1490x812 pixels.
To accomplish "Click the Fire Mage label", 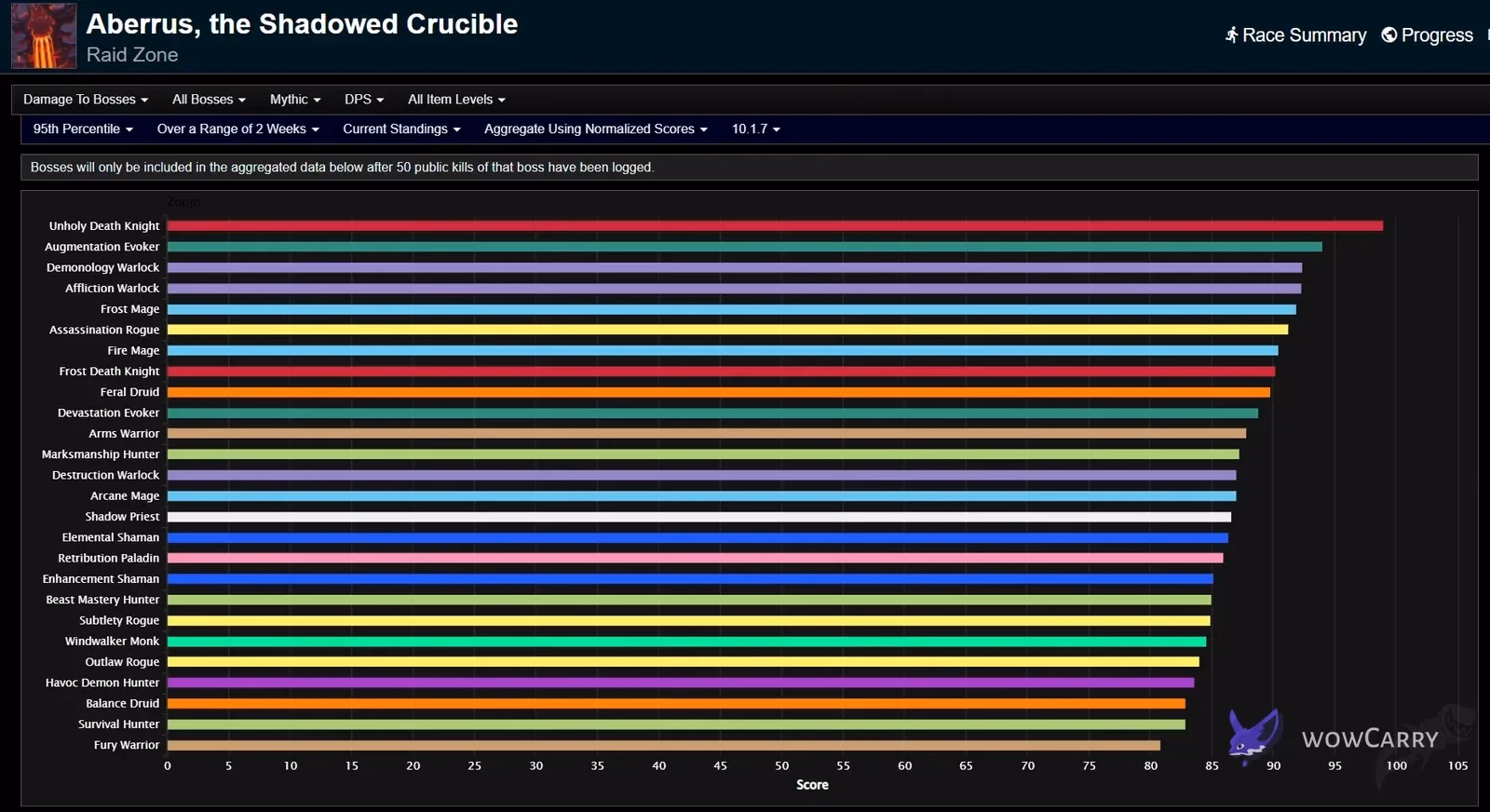I will [x=133, y=351].
